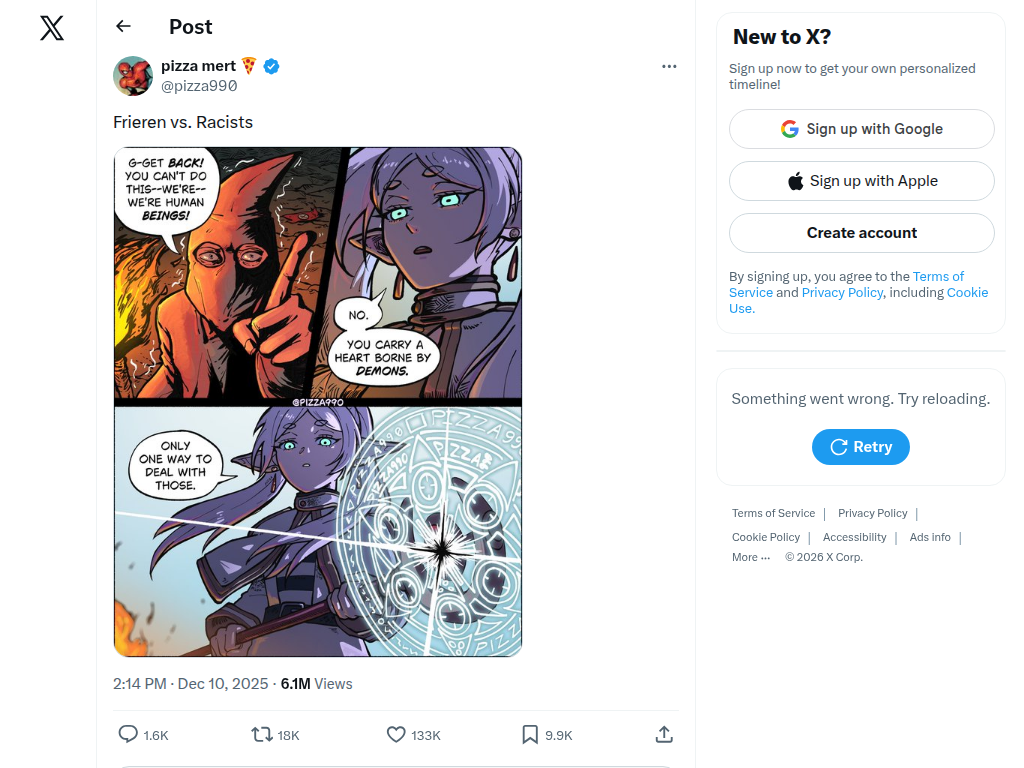Share the post via upload icon

[664, 735]
